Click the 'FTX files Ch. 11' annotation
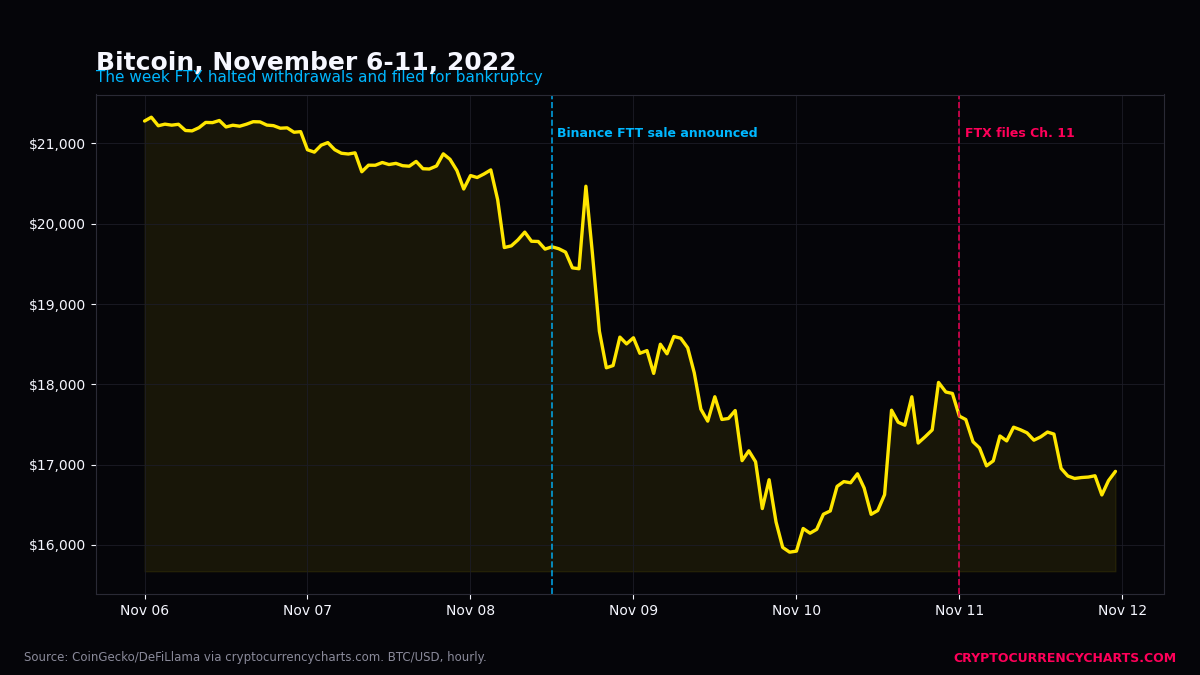1200x675 pixels. click(1019, 133)
